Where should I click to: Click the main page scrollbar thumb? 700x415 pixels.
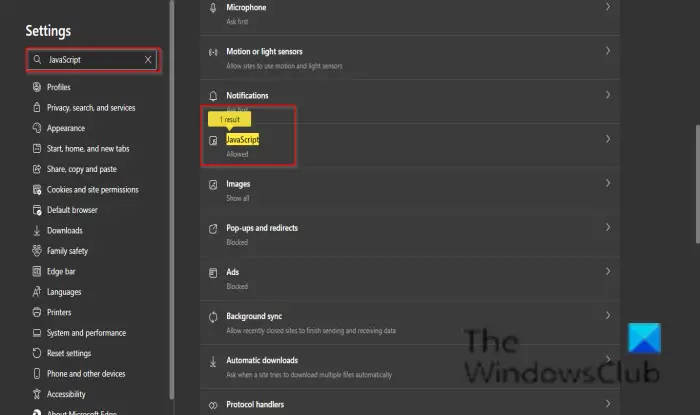(x=697, y=184)
